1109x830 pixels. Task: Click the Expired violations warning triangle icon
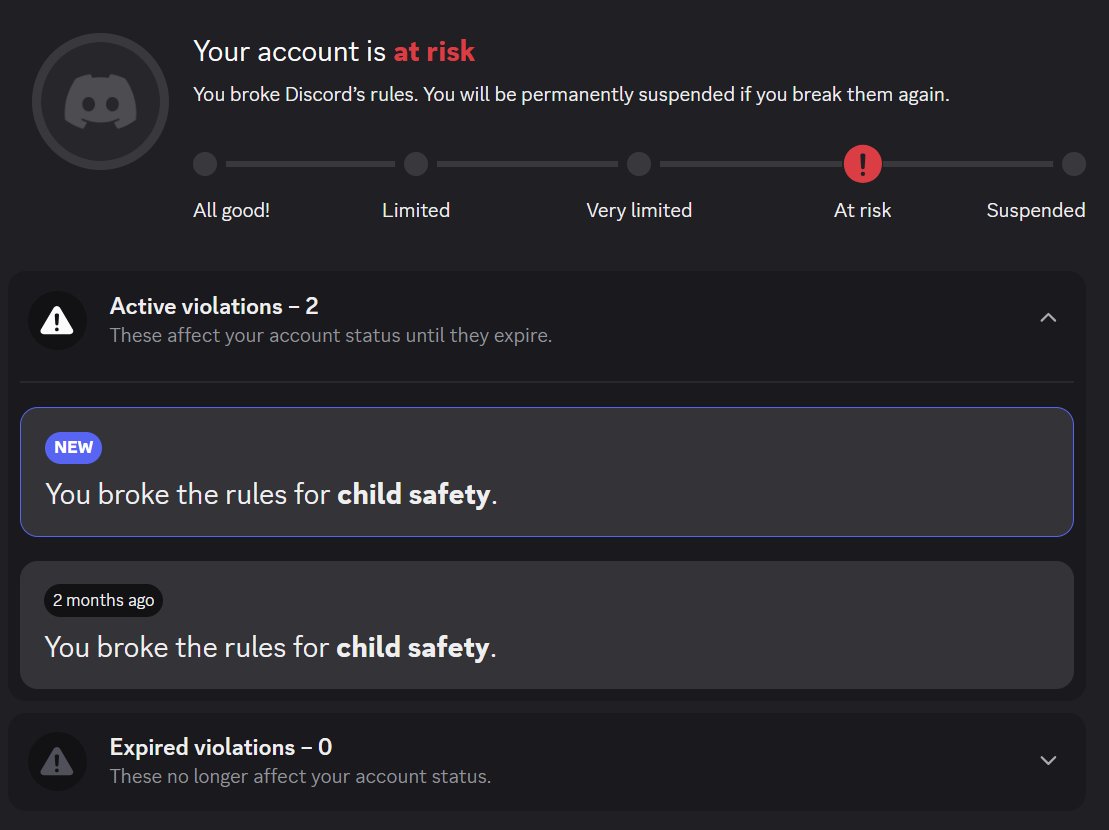point(57,761)
